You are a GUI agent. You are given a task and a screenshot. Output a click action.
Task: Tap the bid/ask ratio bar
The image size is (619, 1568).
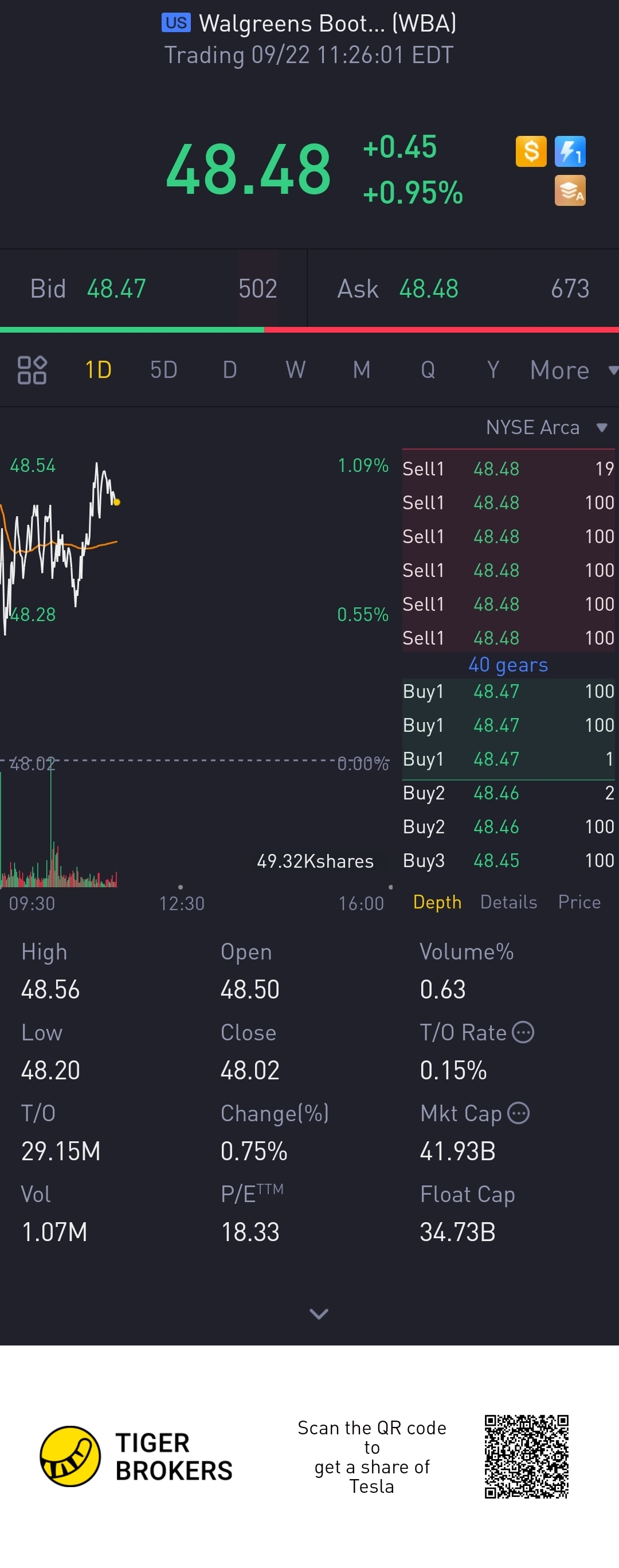pos(309,330)
